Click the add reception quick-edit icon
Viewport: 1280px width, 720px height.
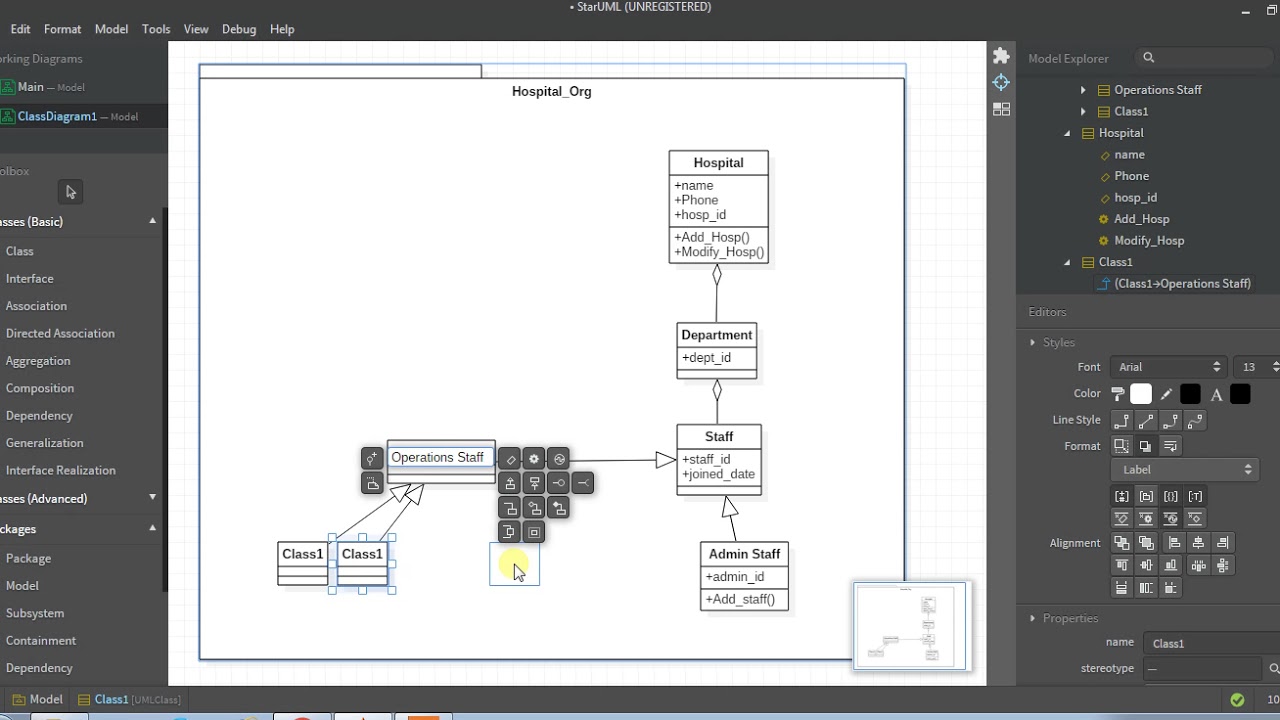pos(559,459)
